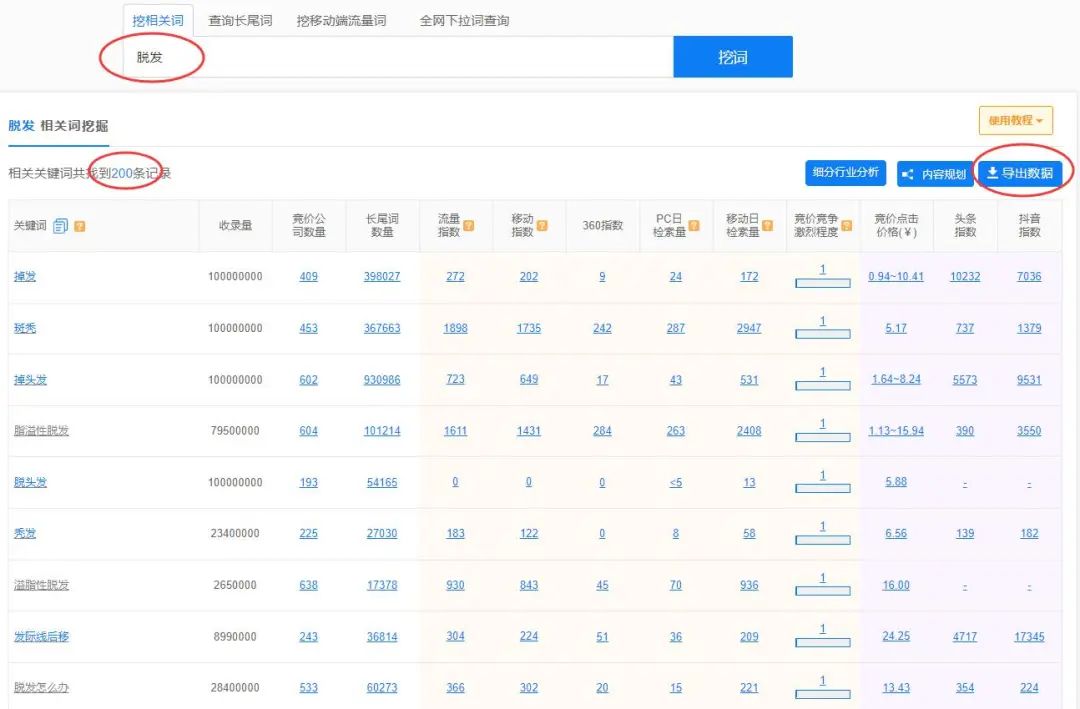Click the download icon inside 导出数据 button
The height and width of the screenshot is (709, 1080).
tap(994, 172)
